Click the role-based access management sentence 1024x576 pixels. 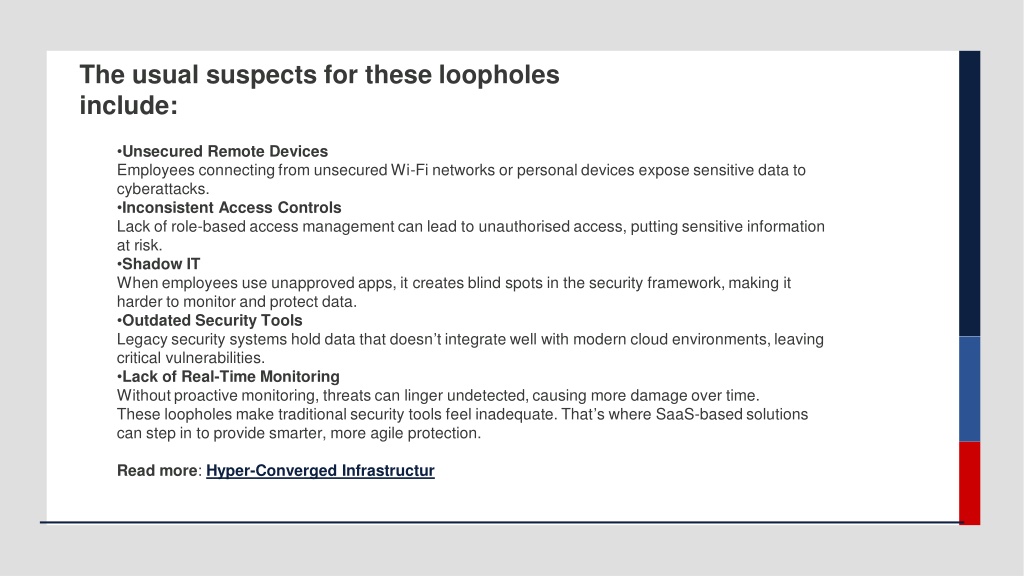[x=471, y=236]
